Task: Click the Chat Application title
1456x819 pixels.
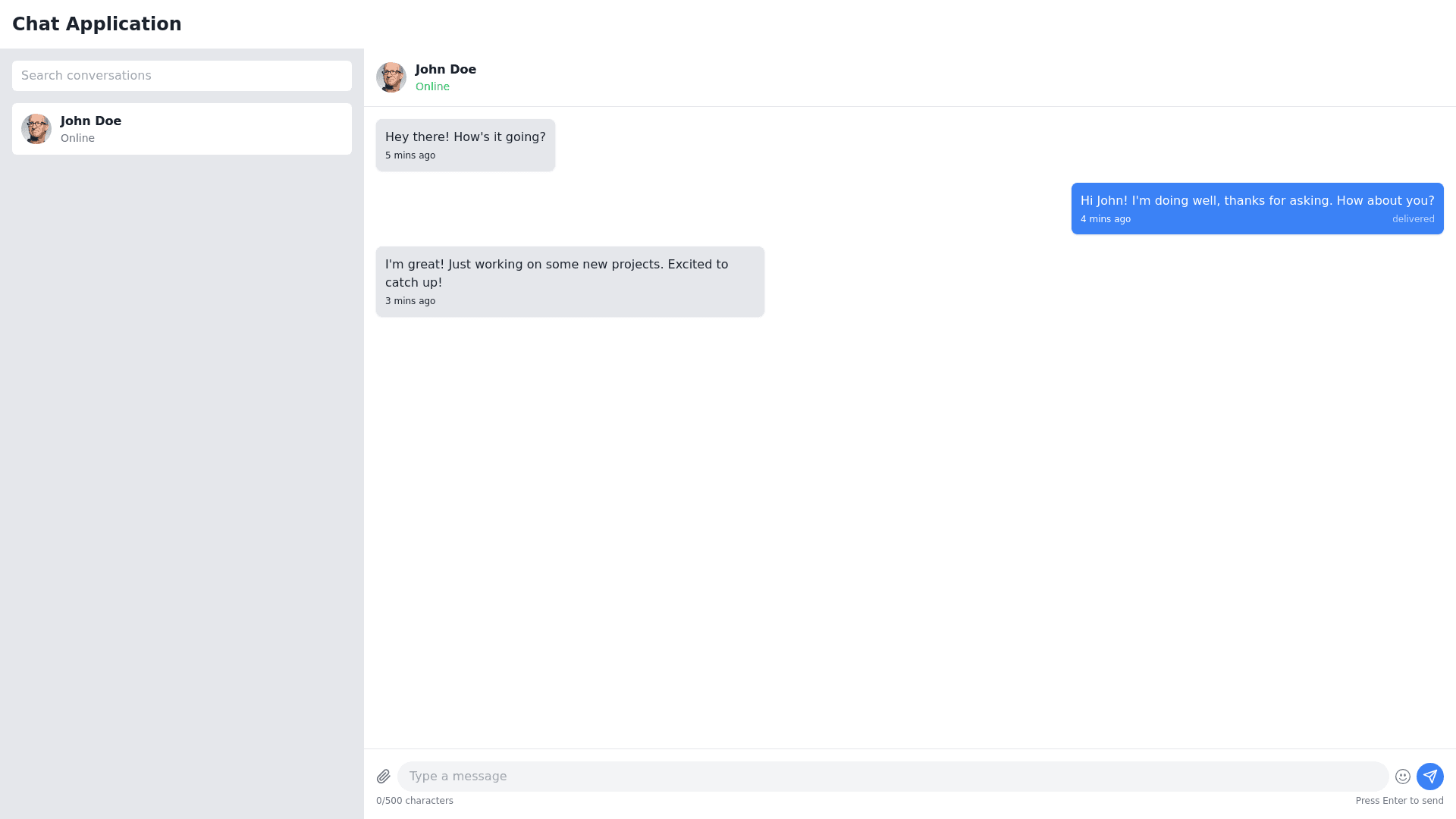Action: coord(97,24)
